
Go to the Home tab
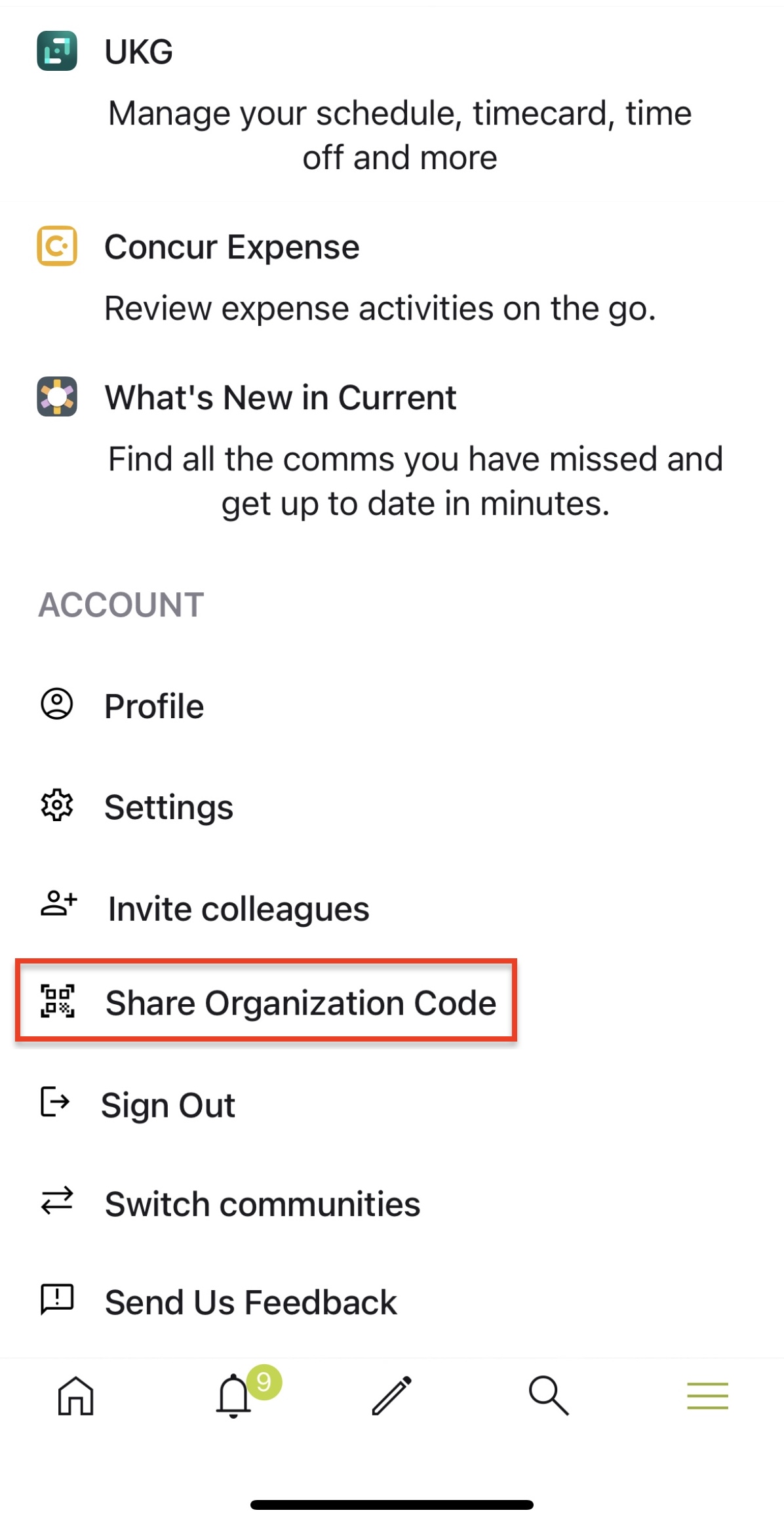[x=76, y=1395]
